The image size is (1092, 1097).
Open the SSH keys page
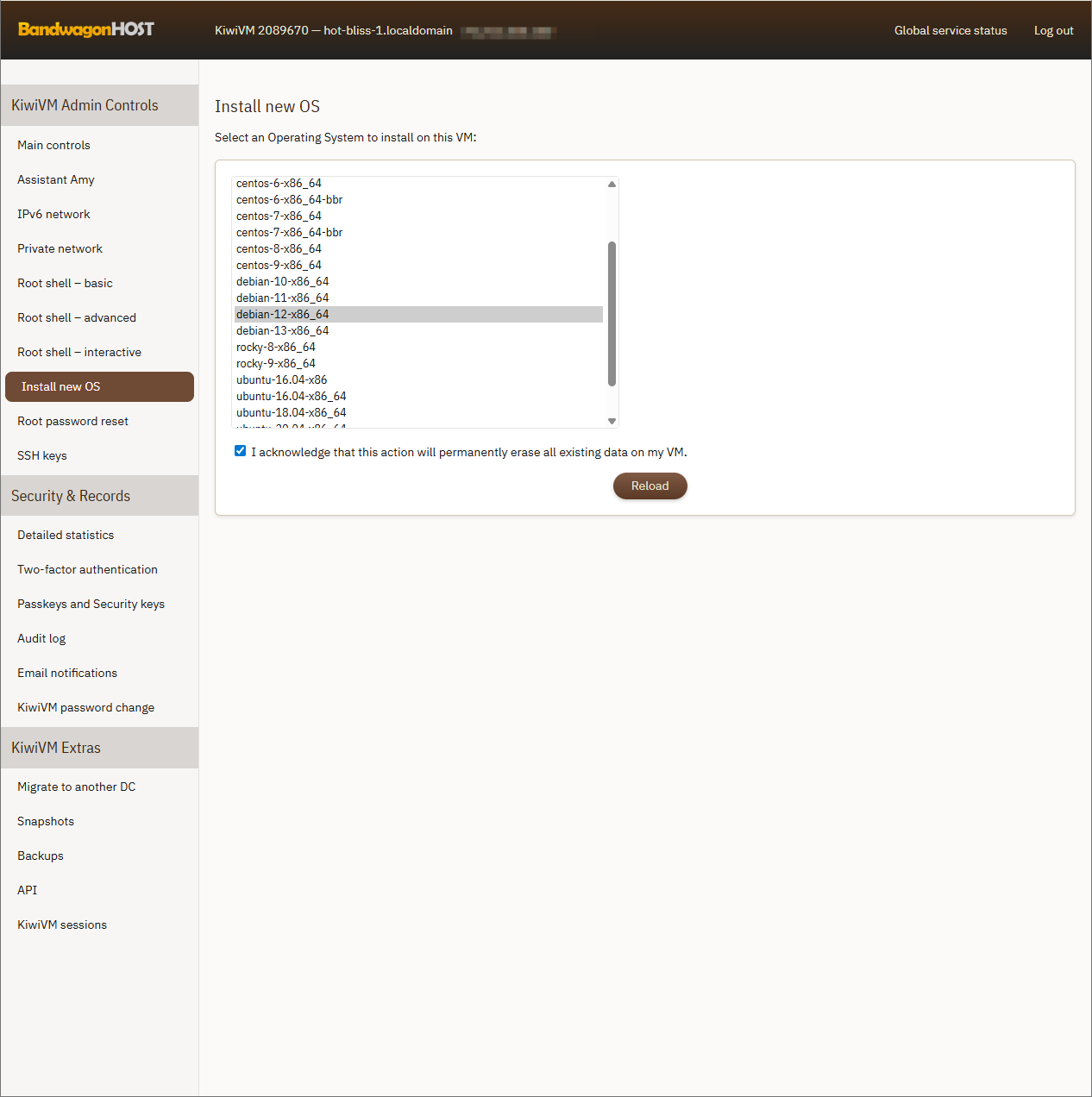[x=42, y=456]
